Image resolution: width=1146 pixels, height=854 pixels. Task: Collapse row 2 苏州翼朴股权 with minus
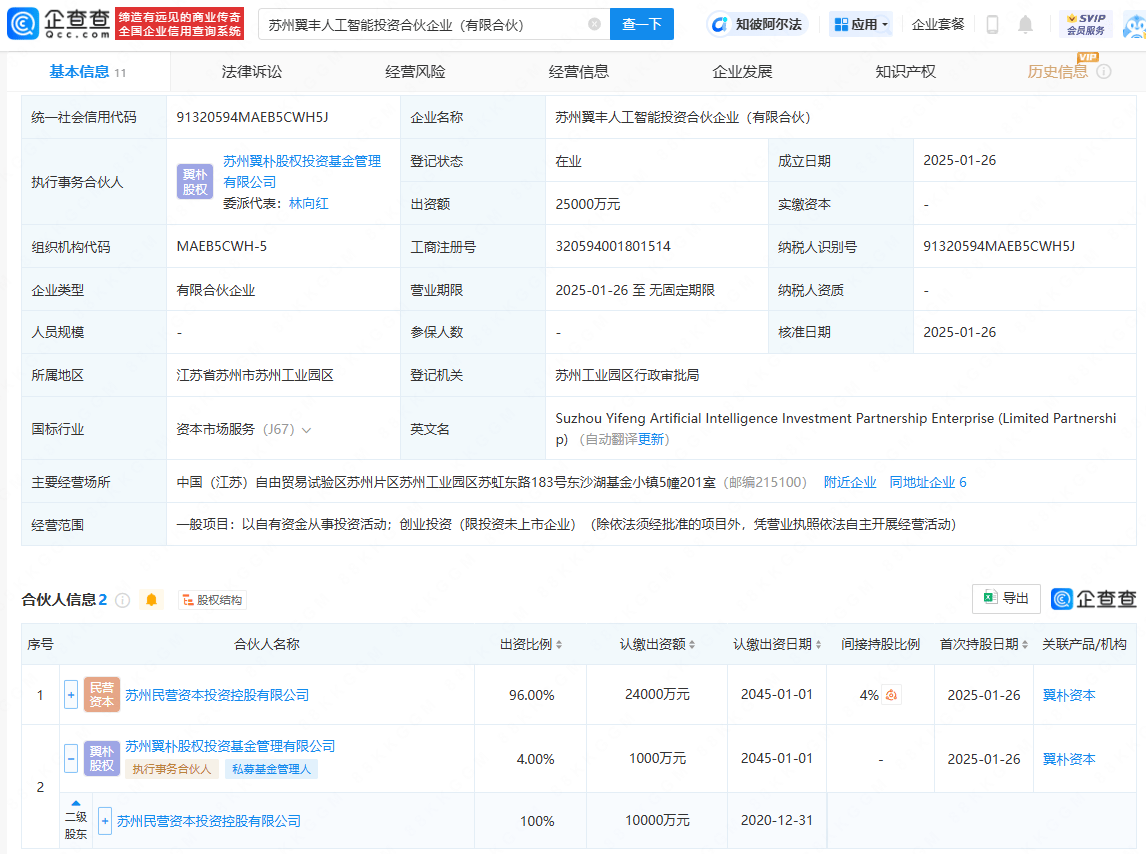click(71, 758)
